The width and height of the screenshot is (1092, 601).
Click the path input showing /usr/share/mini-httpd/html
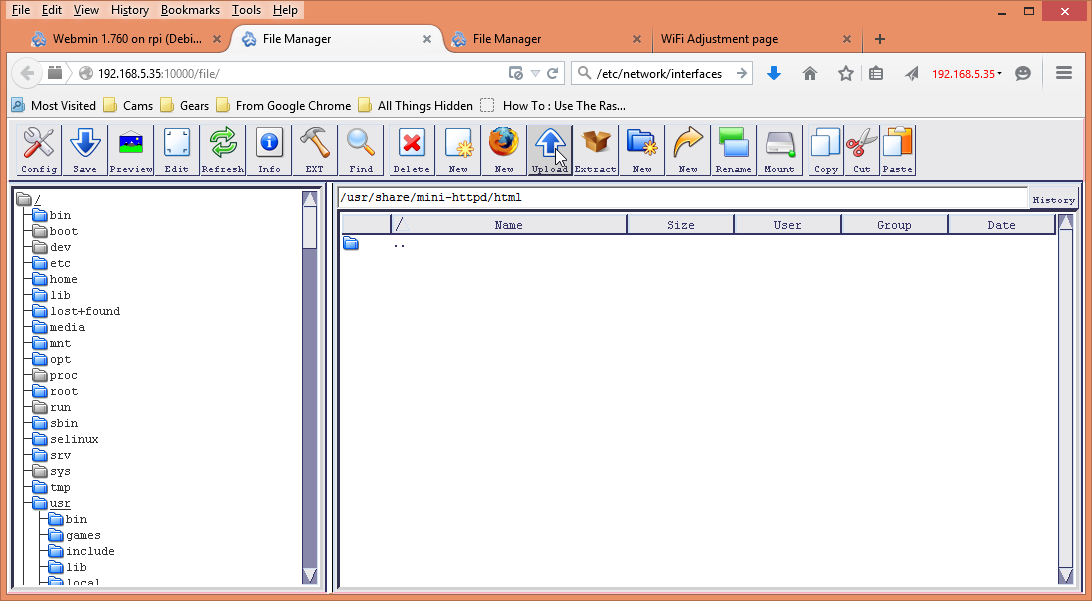click(600, 199)
